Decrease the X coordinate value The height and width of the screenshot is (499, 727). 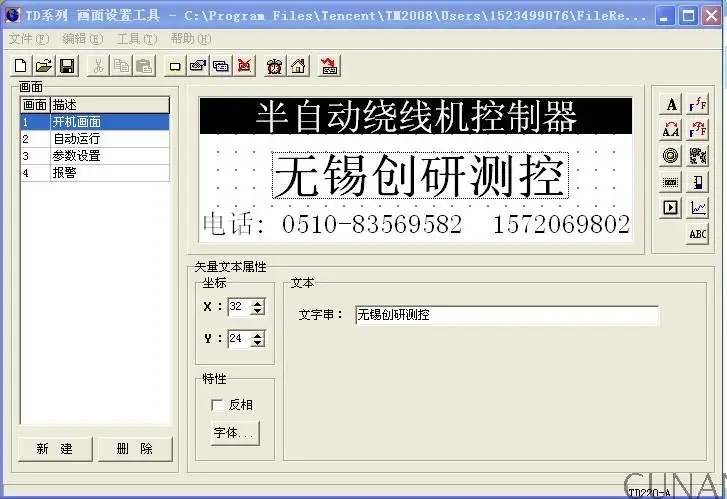pos(257,311)
